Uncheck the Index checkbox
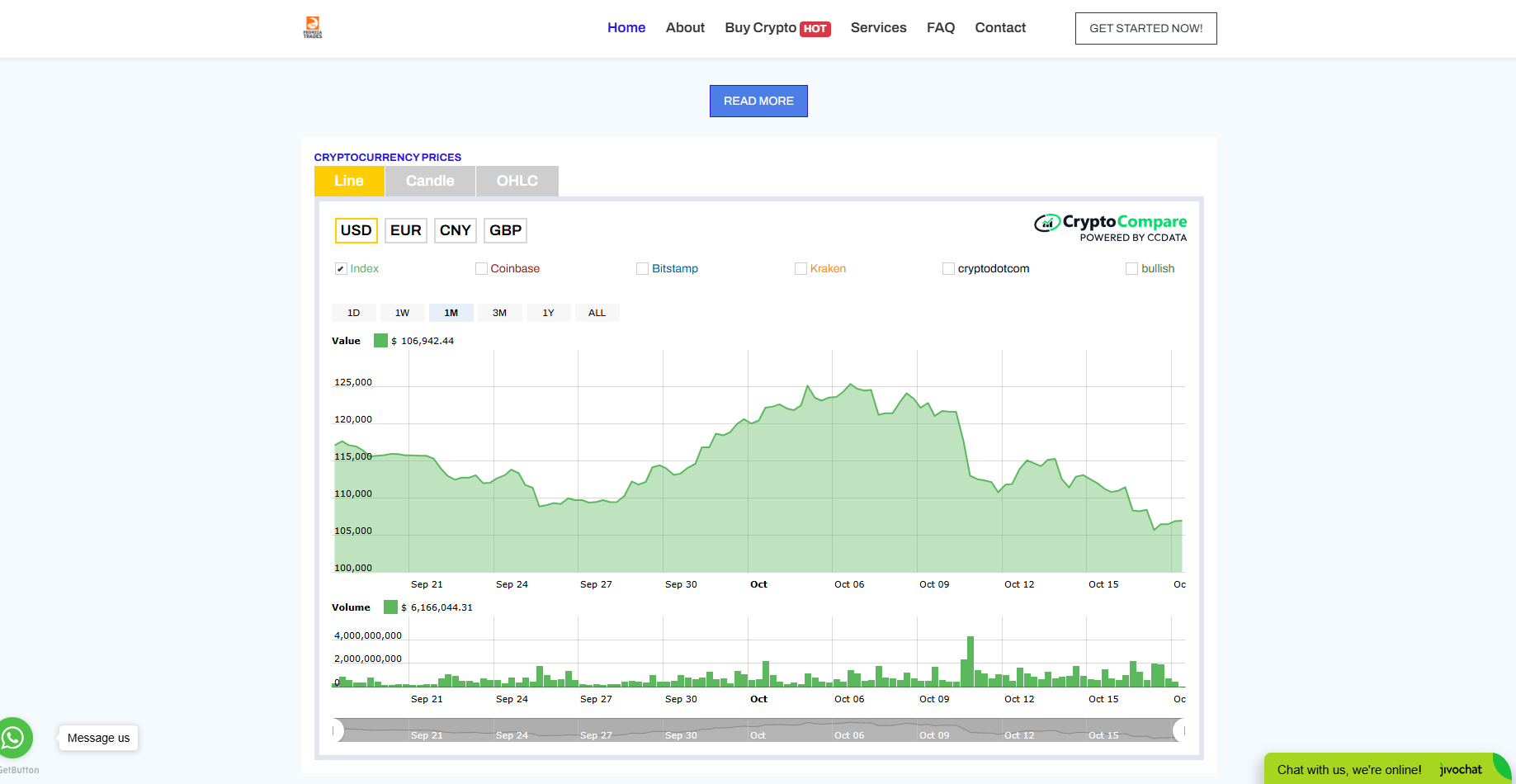 [341, 269]
